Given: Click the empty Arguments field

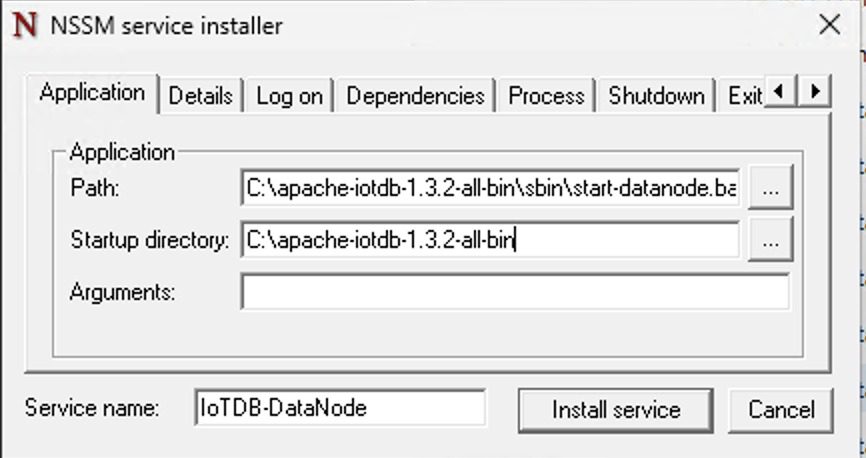Looking at the screenshot, I should (514, 292).
